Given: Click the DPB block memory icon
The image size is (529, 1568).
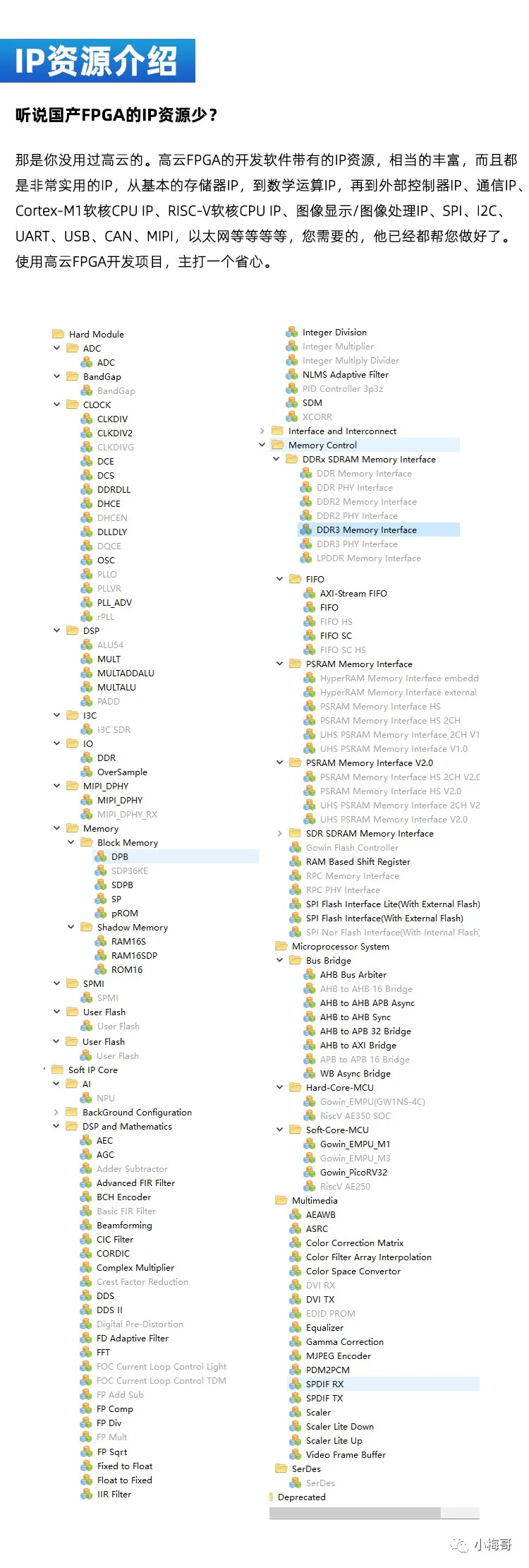Looking at the screenshot, I should [x=101, y=856].
